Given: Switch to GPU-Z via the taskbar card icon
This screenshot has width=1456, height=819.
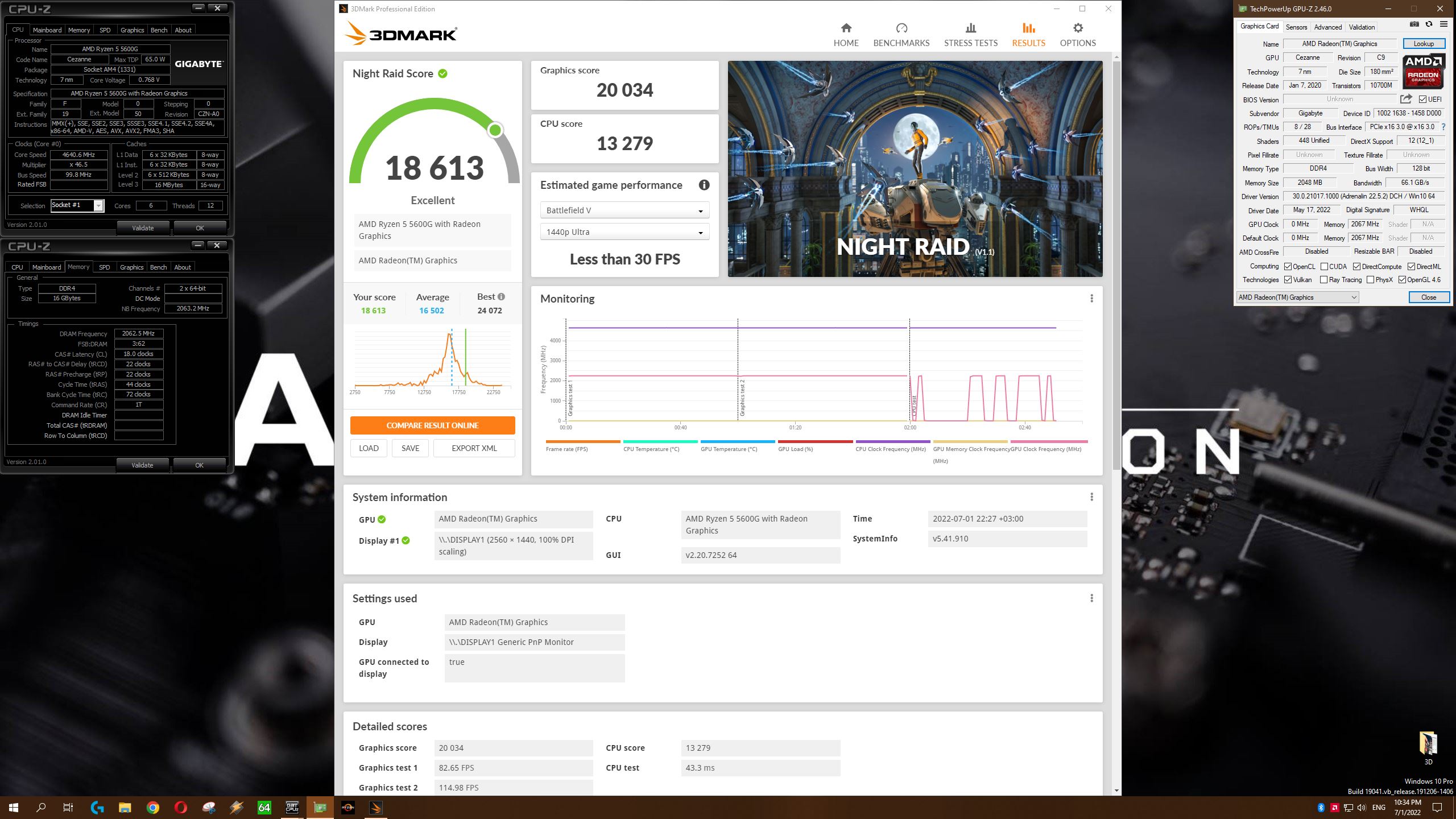Looking at the screenshot, I should [x=320, y=807].
